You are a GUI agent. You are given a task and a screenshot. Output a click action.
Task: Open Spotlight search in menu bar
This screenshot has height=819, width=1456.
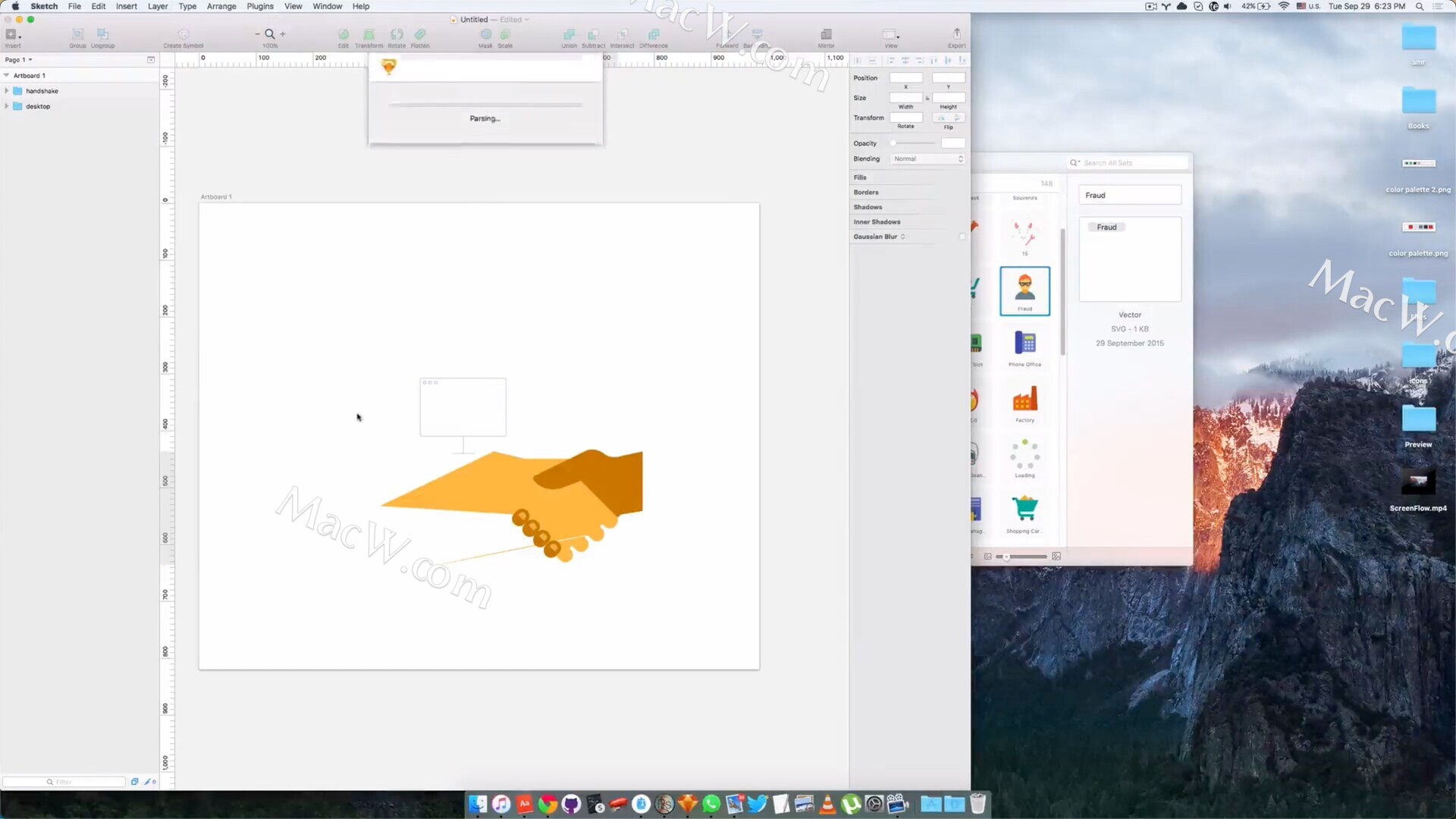(x=1419, y=6)
